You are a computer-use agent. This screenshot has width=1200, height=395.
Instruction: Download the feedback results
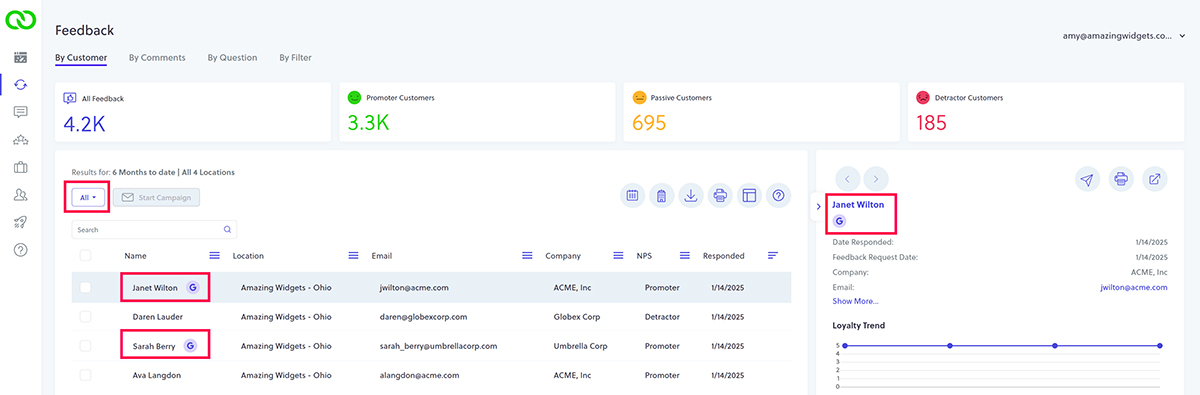tap(690, 196)
